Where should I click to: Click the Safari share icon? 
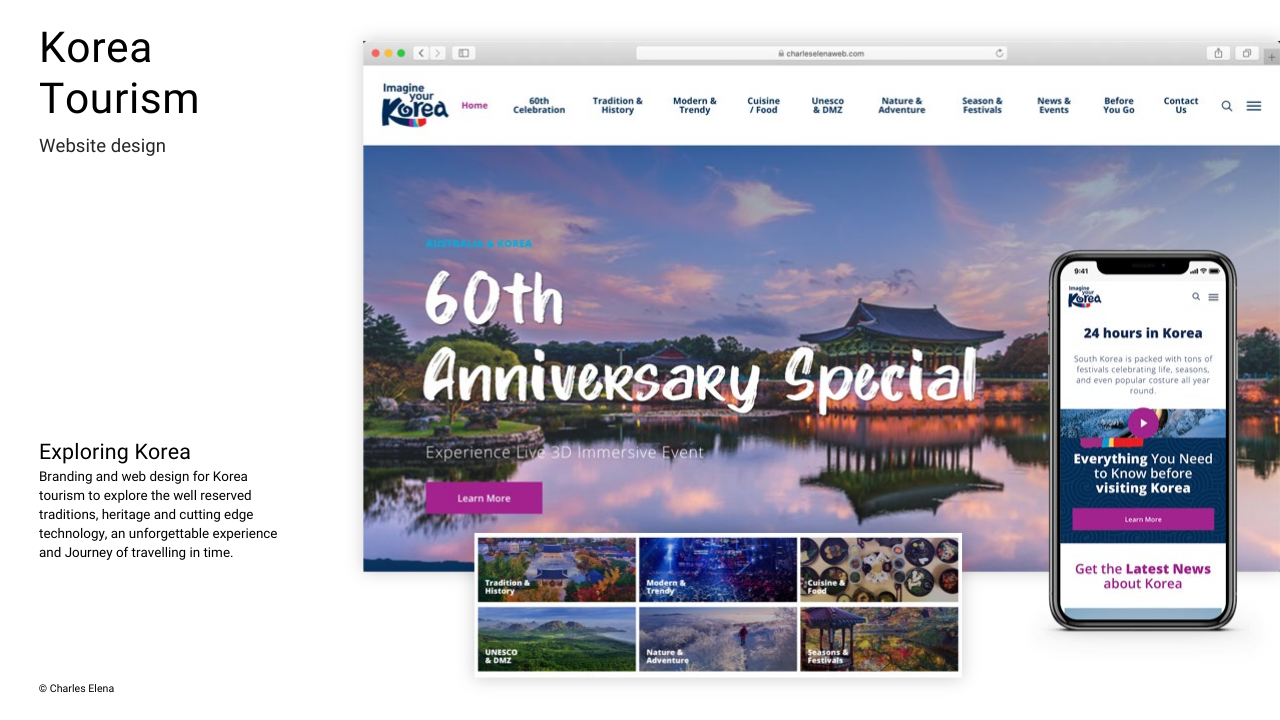pos(1218,53)
